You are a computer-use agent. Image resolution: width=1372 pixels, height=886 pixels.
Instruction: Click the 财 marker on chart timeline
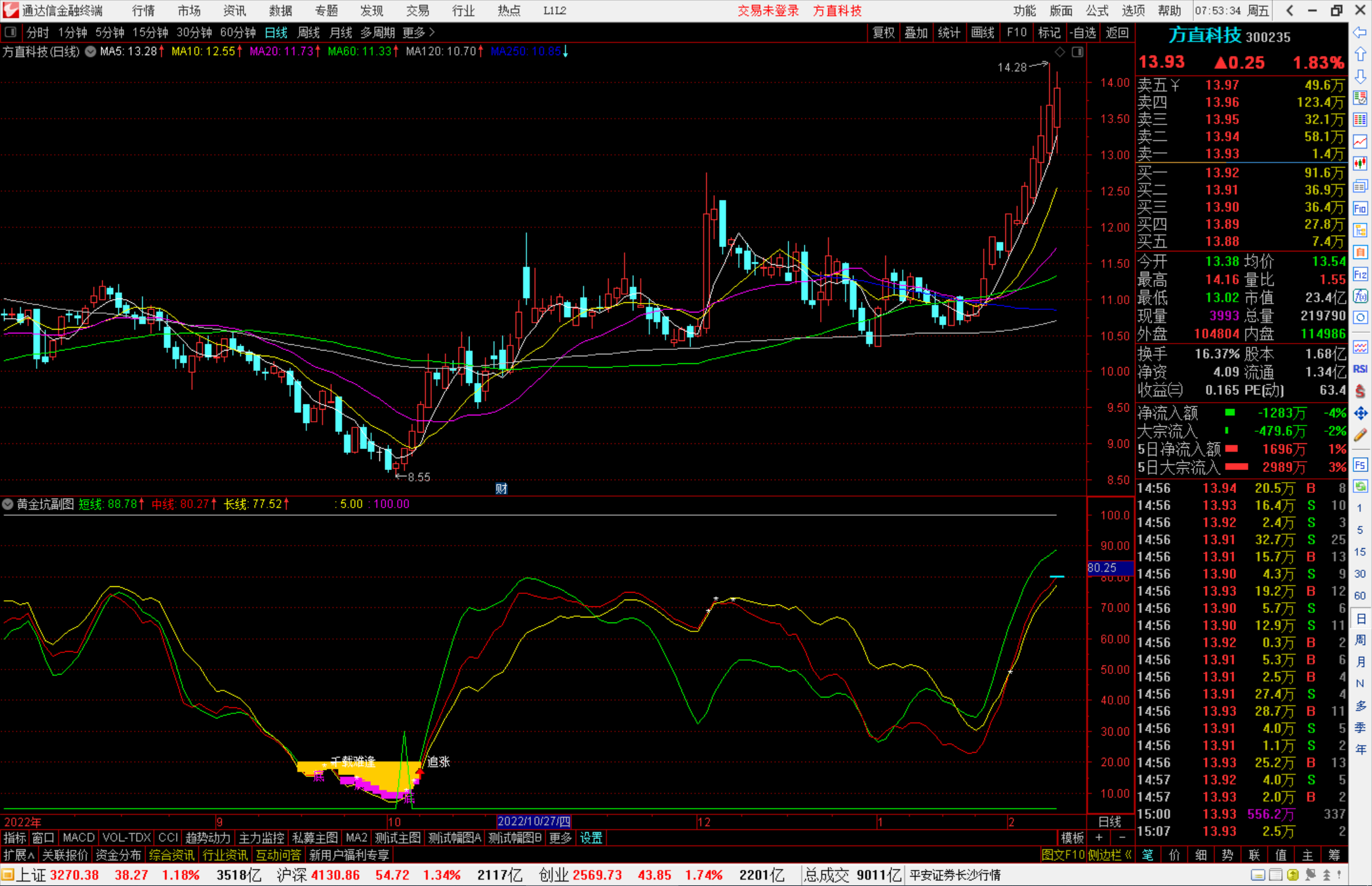pyautogui.click(x=501, y=488)
